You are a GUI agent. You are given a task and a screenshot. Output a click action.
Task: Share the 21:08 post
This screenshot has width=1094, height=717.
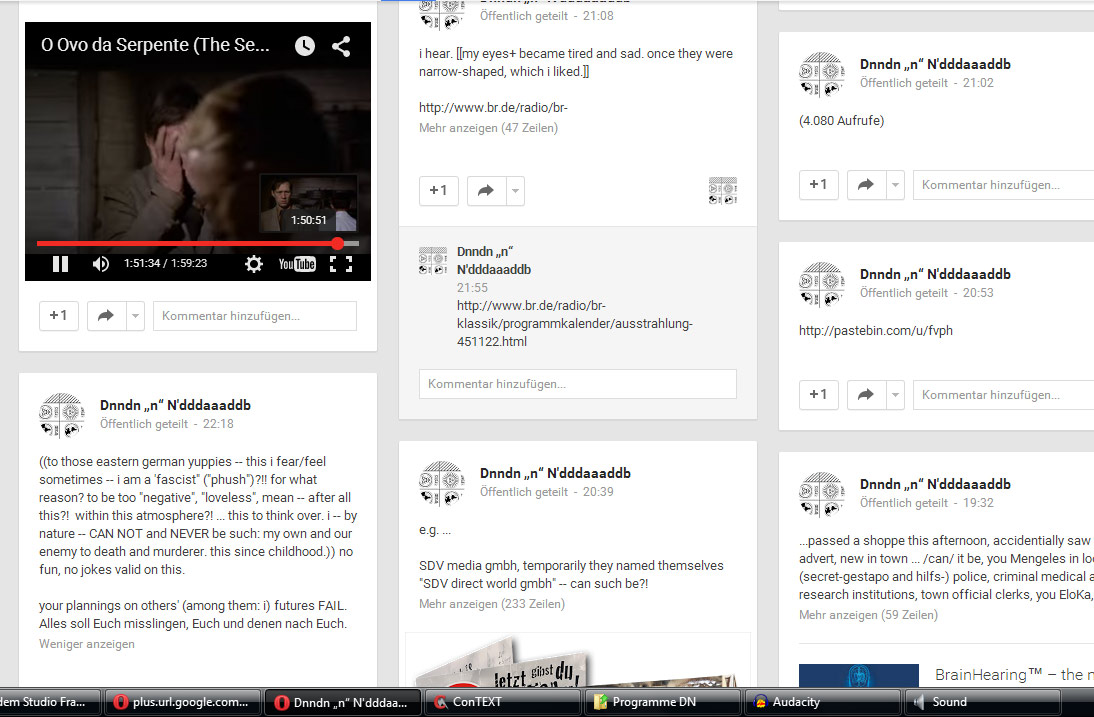486,190
